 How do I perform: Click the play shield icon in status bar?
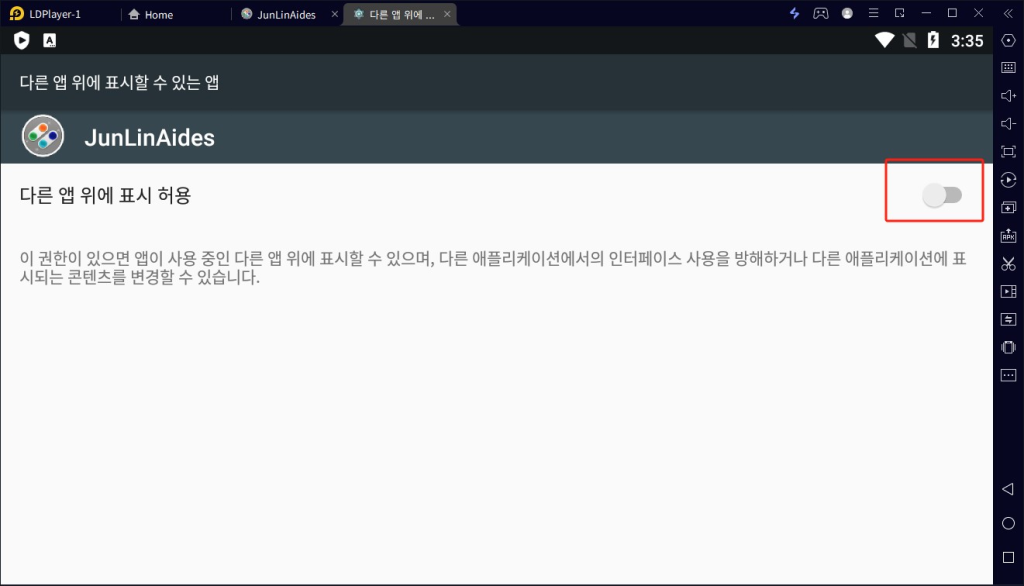pyautogui.click(x=22, y=41)
